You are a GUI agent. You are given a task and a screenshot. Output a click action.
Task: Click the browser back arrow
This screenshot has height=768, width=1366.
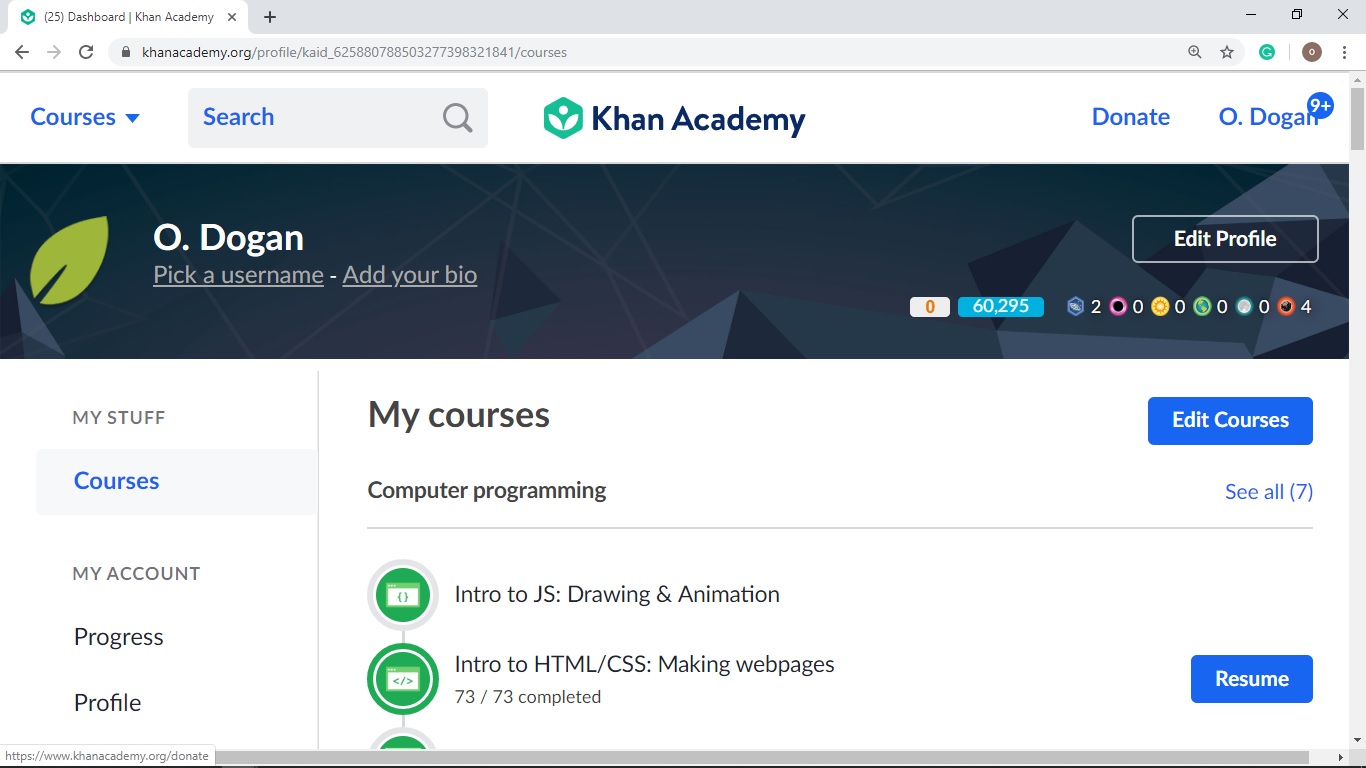[22, 52]
